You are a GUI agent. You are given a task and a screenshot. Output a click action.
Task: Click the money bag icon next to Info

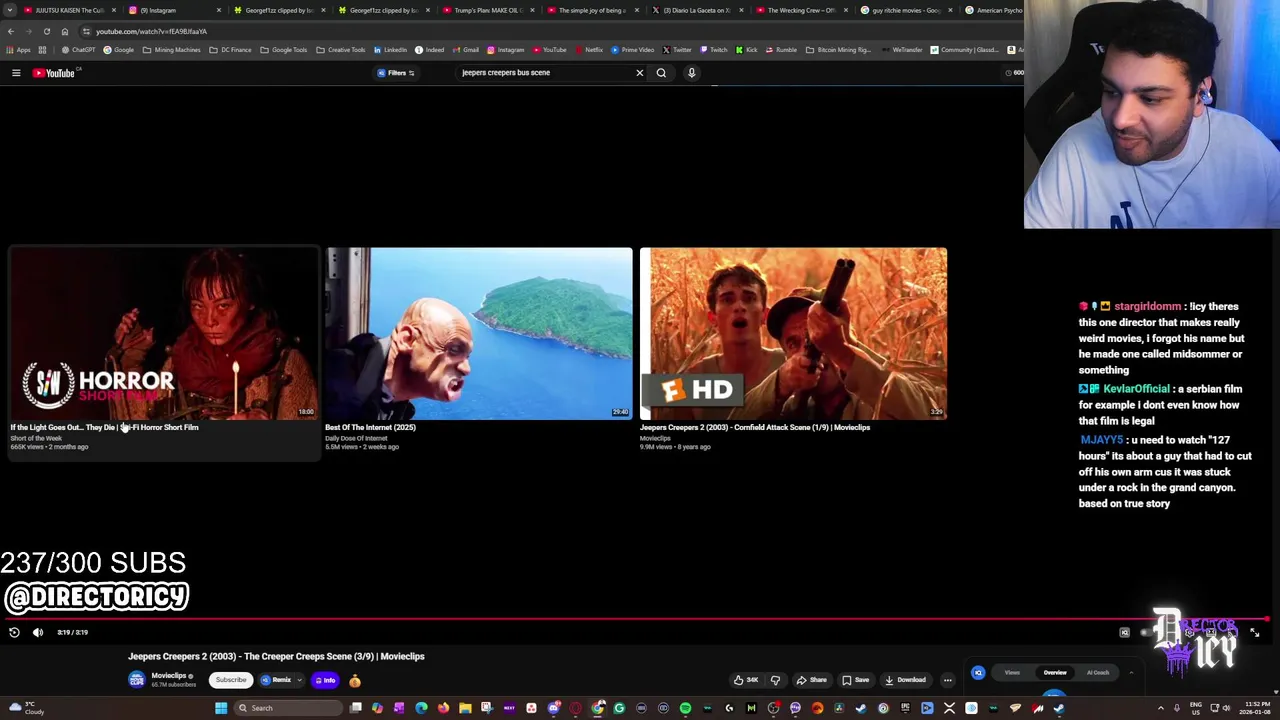click(354, 680)
